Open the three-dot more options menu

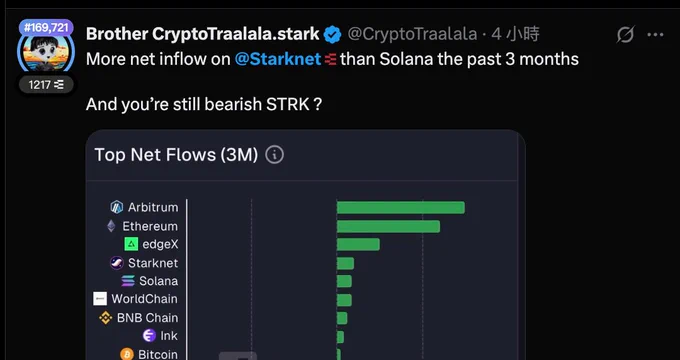tap(655, 35)
